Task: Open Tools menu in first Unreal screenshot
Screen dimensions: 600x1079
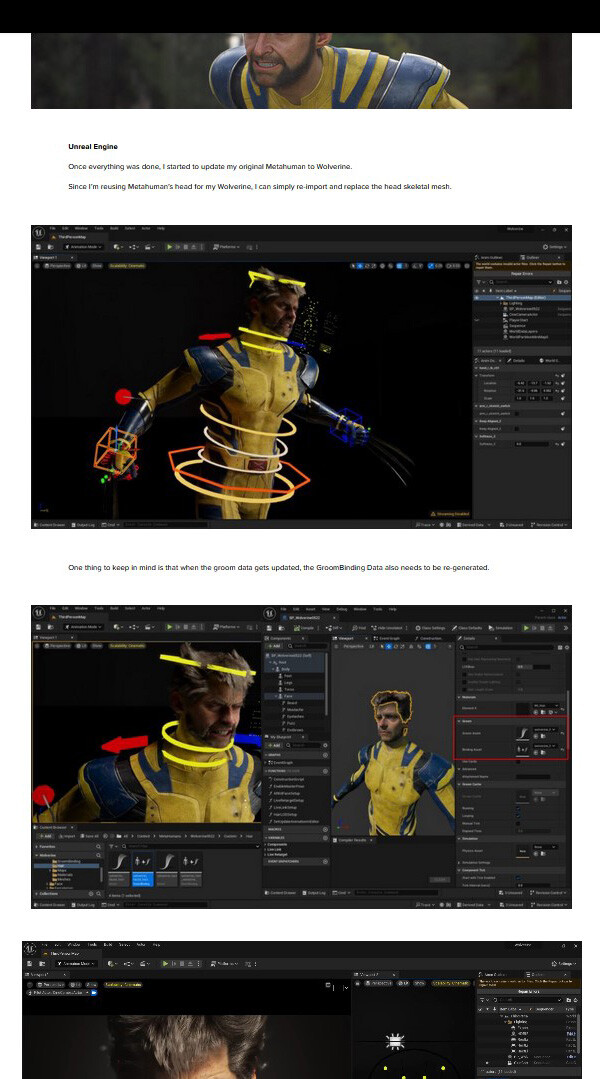Action: (x=99, y=228)
